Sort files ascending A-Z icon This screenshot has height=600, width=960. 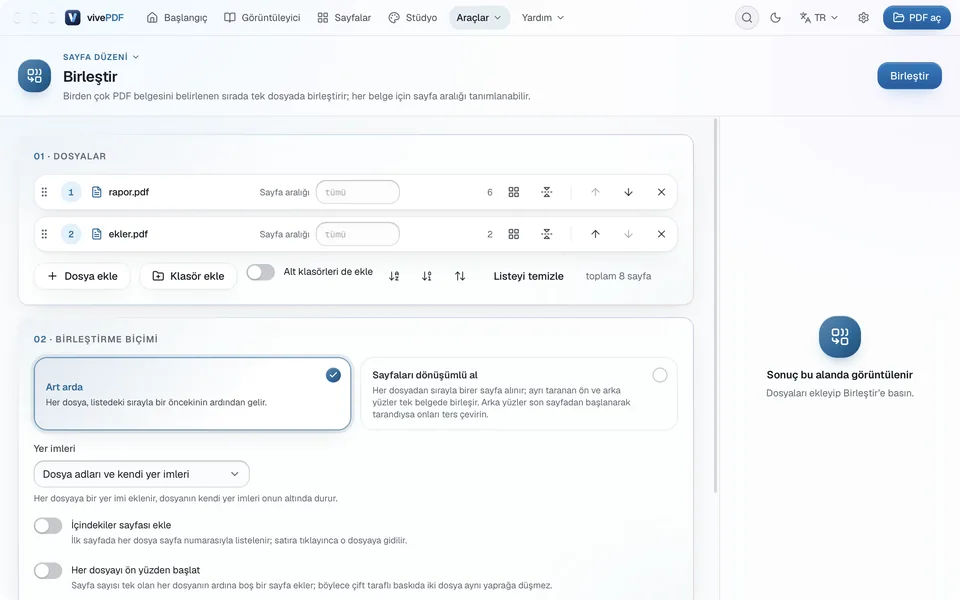[394, 276]
